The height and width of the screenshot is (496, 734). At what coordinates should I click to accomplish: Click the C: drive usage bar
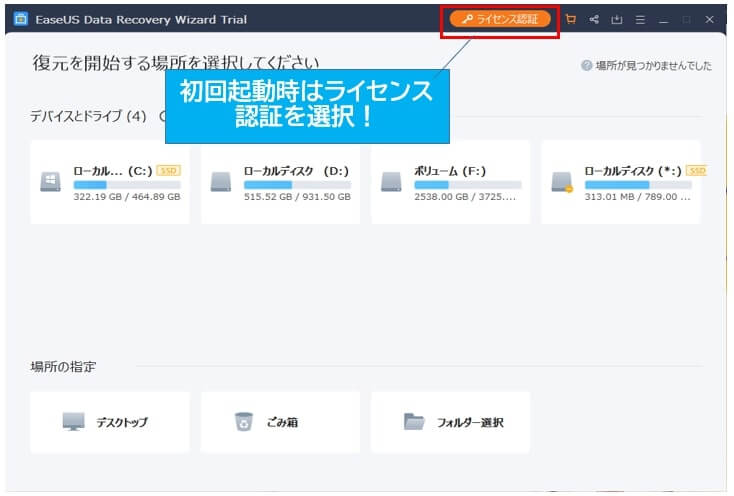coord(127,185)
